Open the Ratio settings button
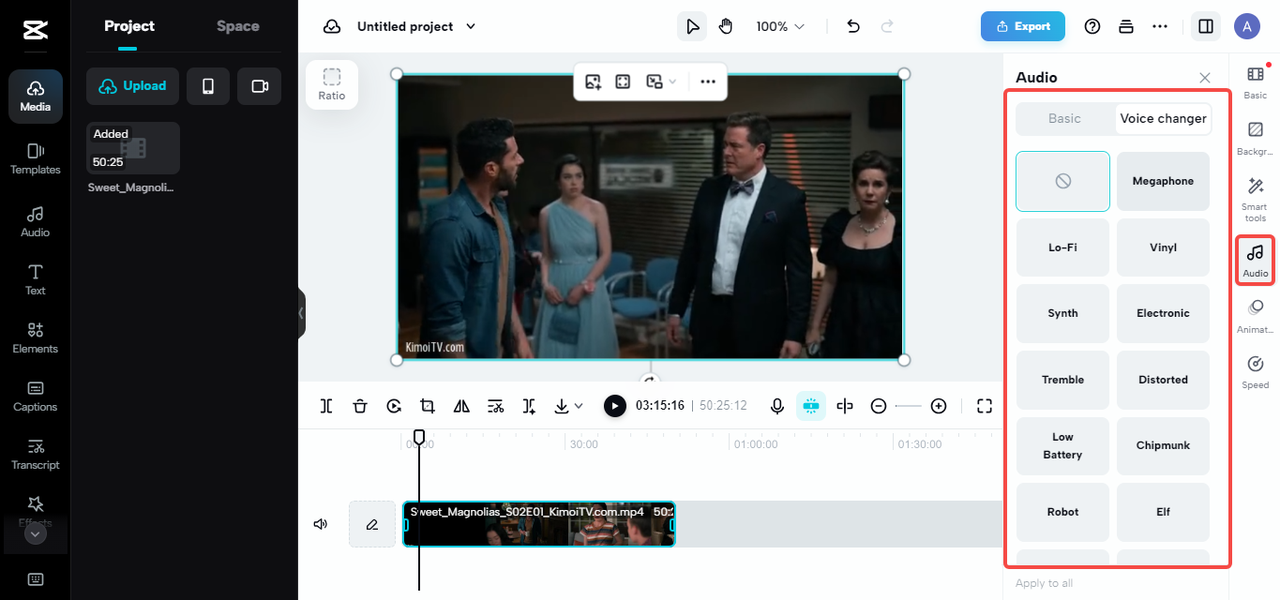Screen dimensions: 1280x600 coord(332,84)
